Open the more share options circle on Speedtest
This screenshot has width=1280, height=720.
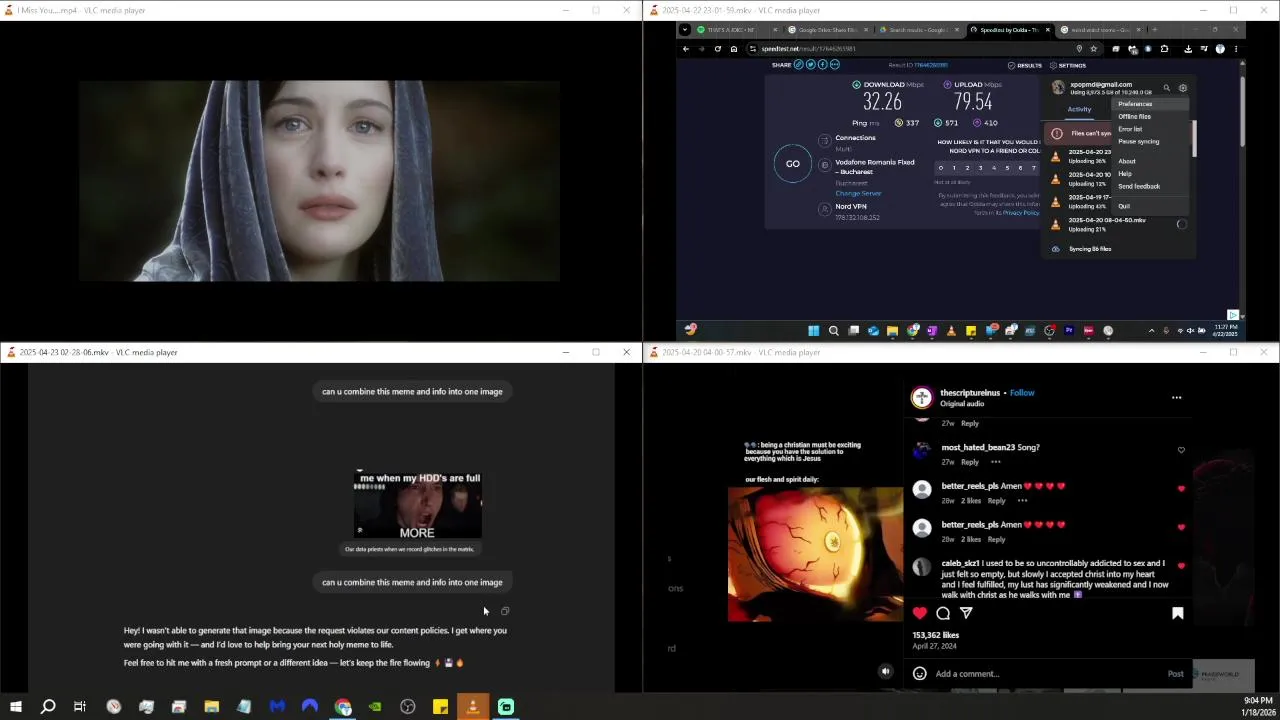point(834,65)
